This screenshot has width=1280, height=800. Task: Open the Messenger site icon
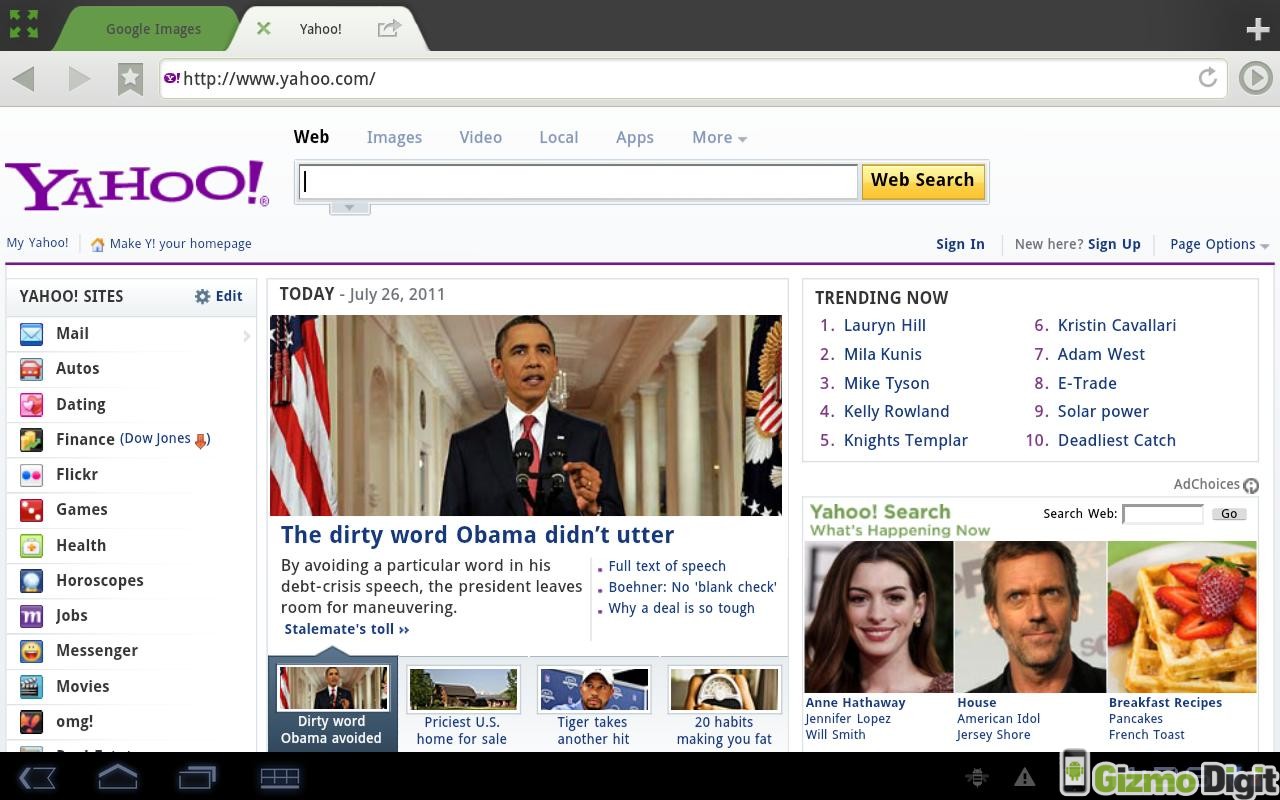point(31,651)
